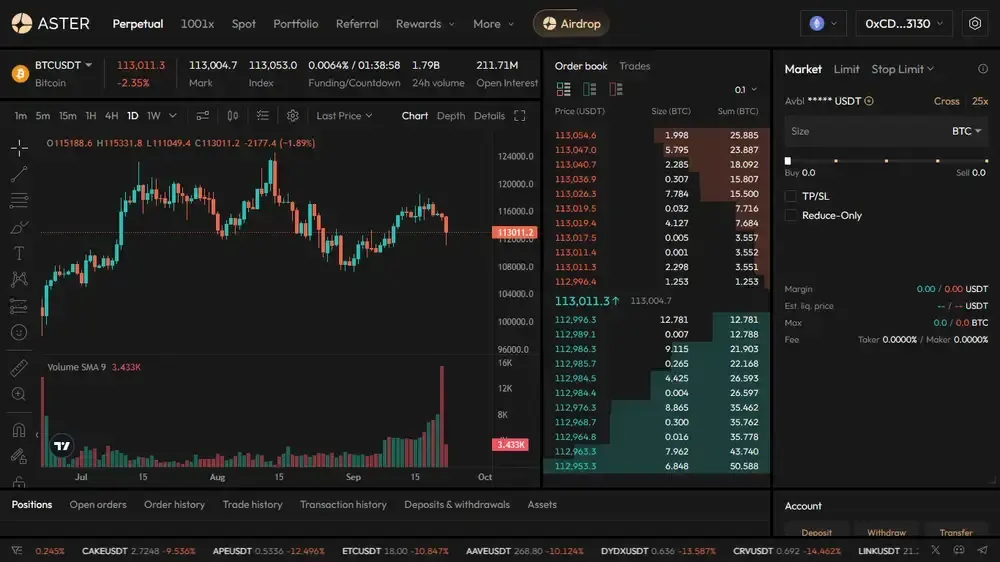The width and height of the screenshot is (1000, 562).
Task: Expand the Rewards menu
Action: click(425, 24)
